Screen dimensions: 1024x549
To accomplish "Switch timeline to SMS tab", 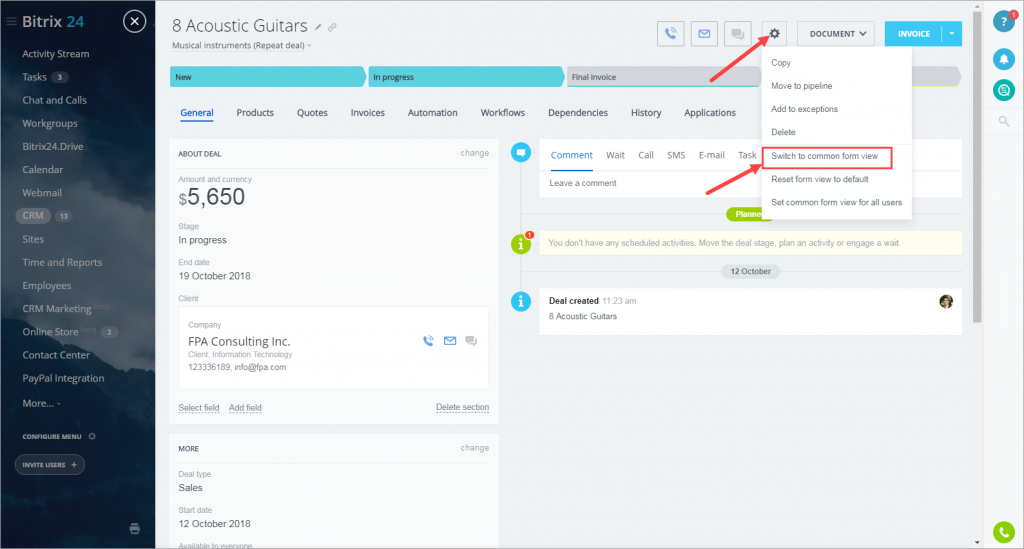I will tap(676, 155).
